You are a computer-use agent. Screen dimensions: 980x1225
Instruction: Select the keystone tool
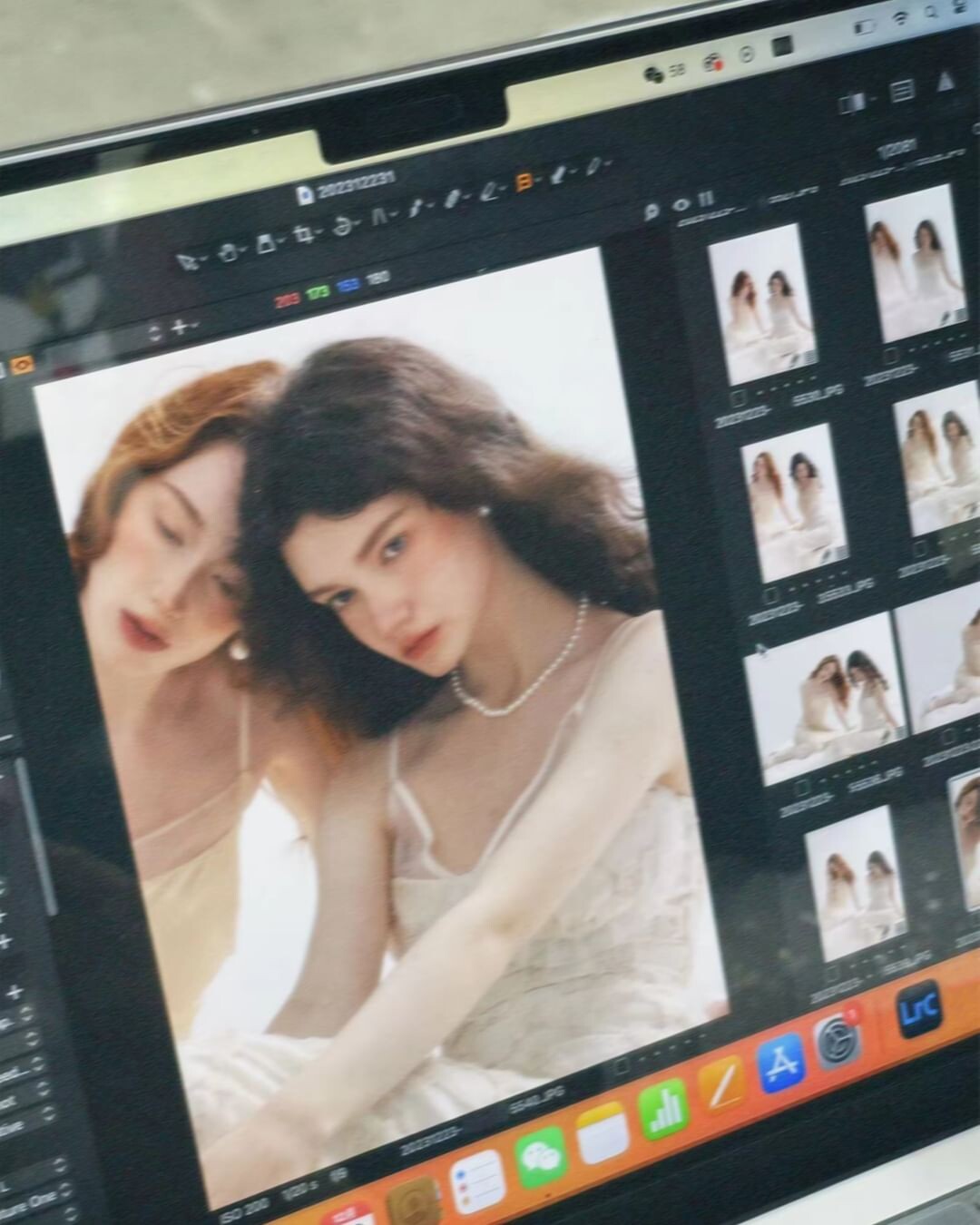(x=379, y=217)
